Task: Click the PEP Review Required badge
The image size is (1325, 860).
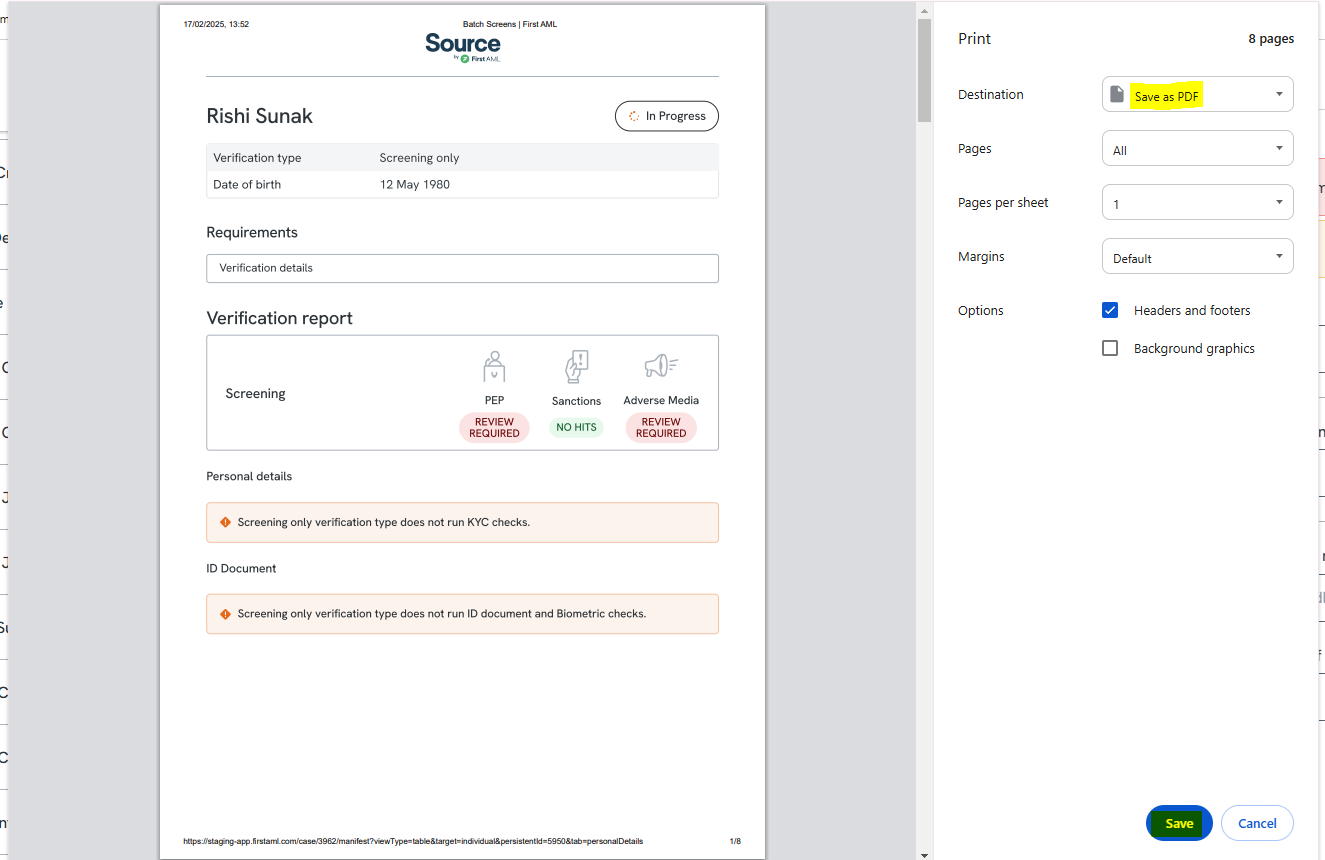Action: (494, 427)
